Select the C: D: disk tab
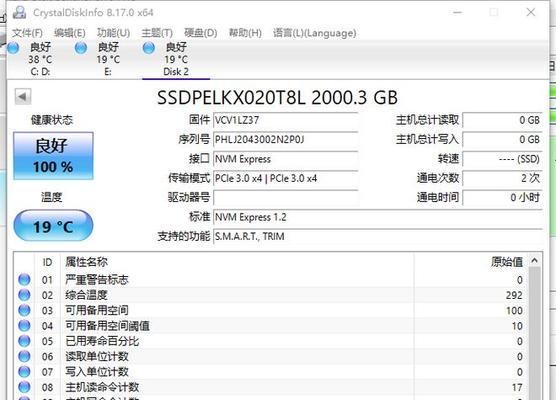Image resolution: width=556 pixels, height=400 pixels. [40, 59]
